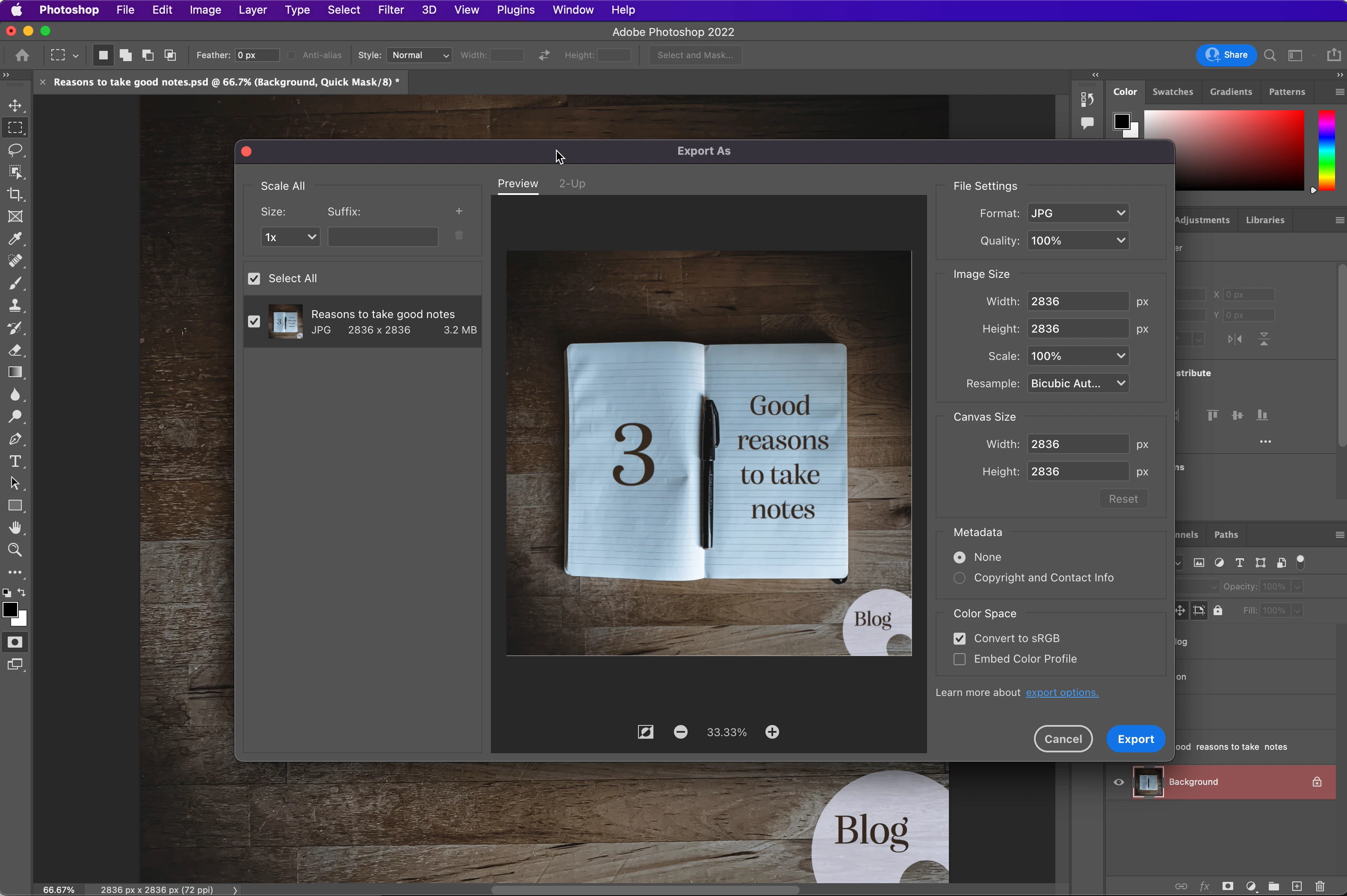Click the zoom in plus icon in preview
This screenshot has height=896, width=1347.
point(772,732)
